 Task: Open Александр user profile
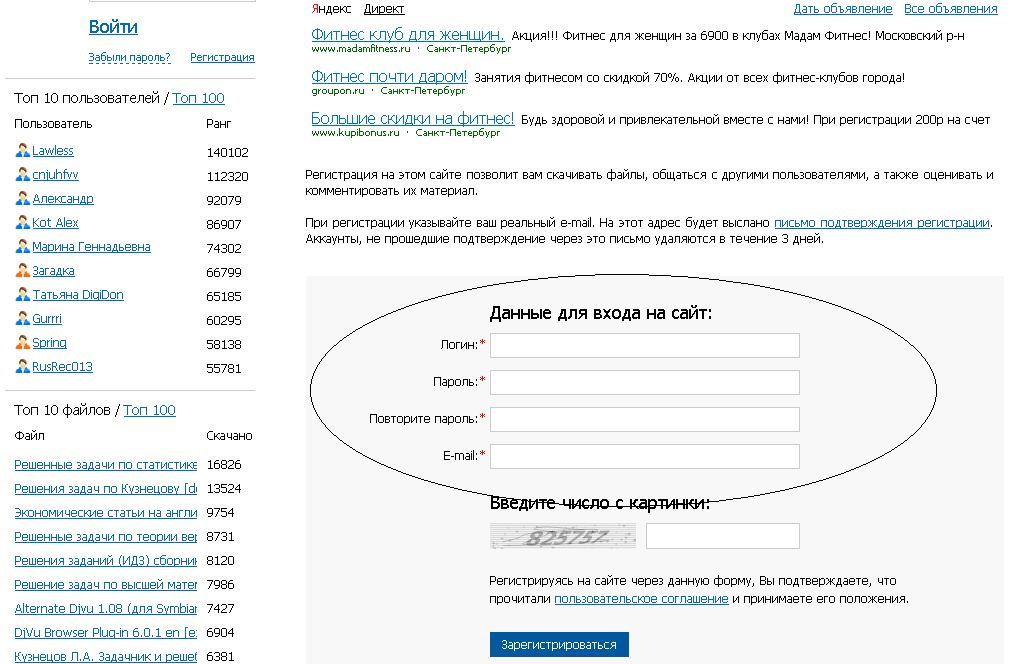pyautogui.click(x=63, y=198)
